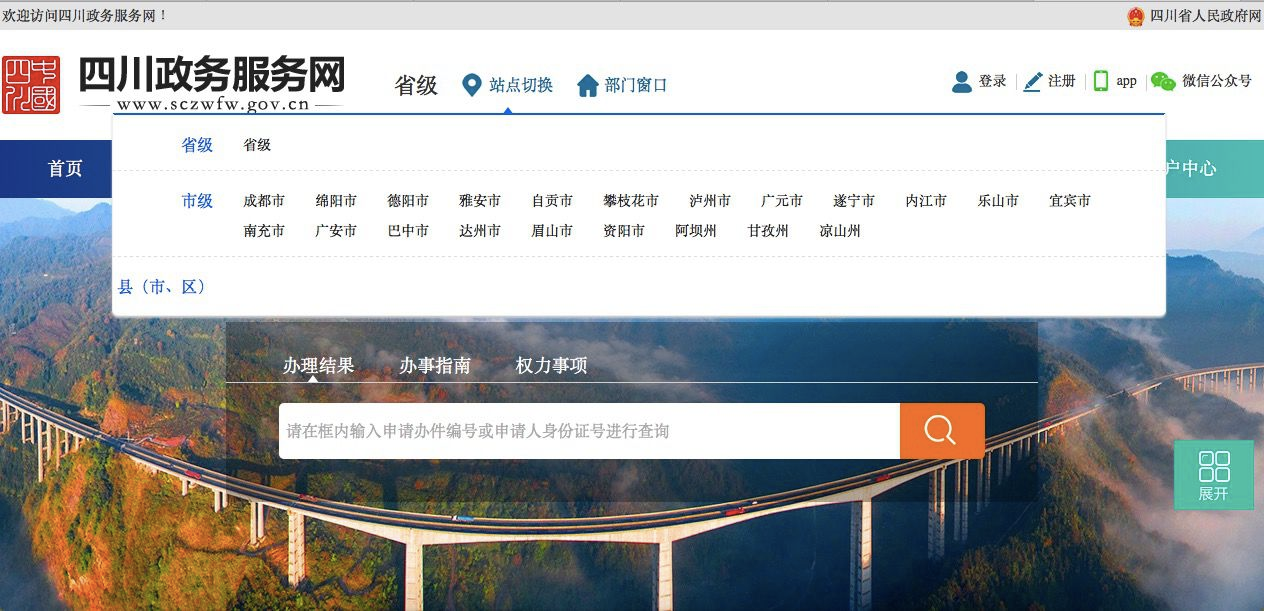Click the large 省级 current site label
Screen dimensions: 1264x611
point(416,85)
